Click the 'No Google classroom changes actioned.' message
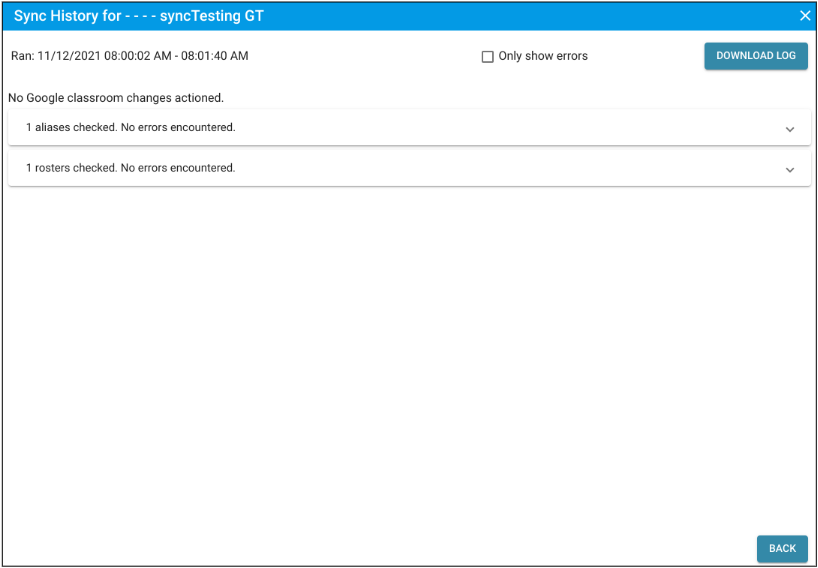The height and width of the screenshot is (568, 818). click(x=116, y=98)
